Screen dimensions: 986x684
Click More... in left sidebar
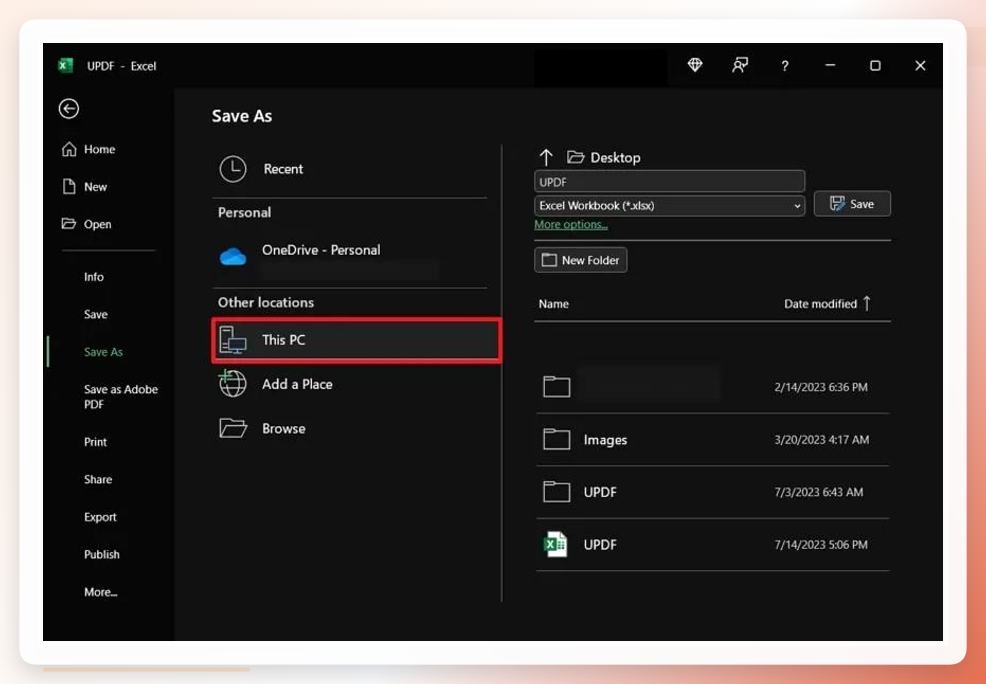101,592
